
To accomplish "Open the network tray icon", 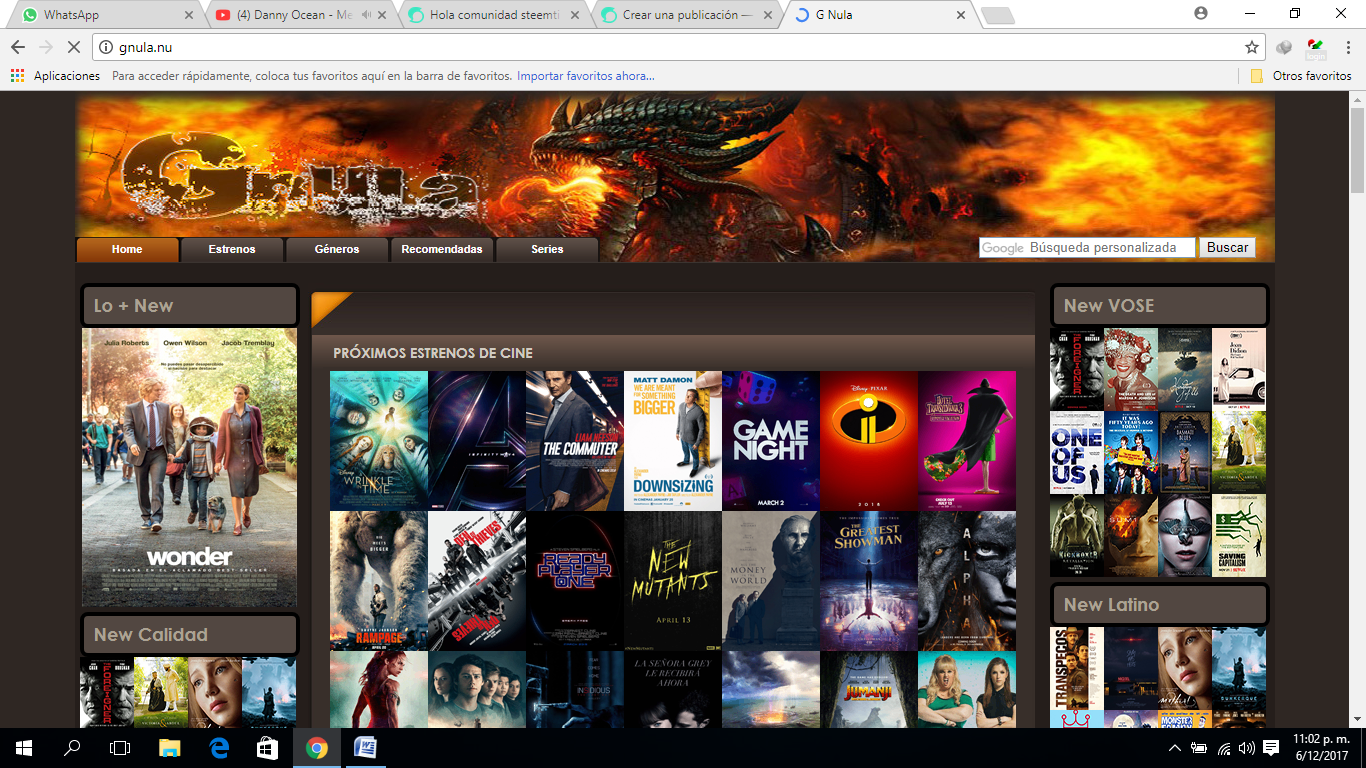I will [x=1222, y=748].
